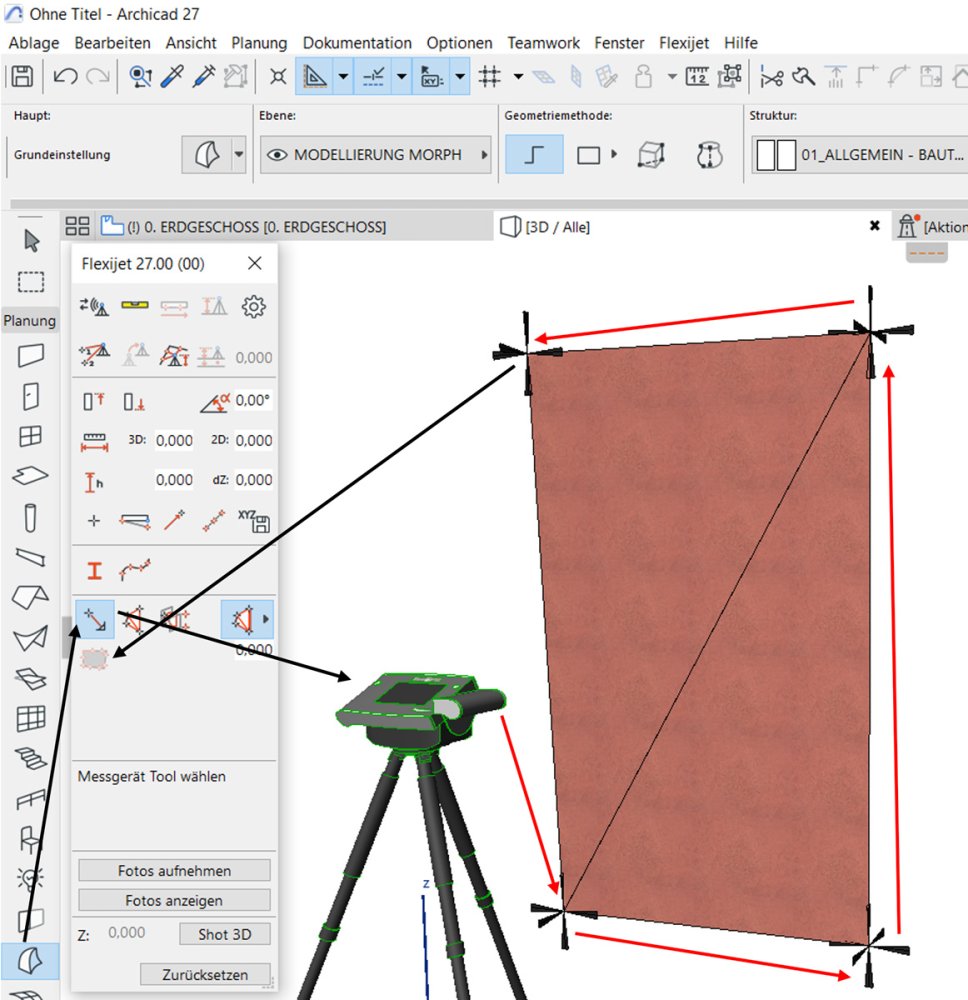Select revolved geometry method
The image size is (968, 1000).
pyautogui.click(x=709, y=155)
